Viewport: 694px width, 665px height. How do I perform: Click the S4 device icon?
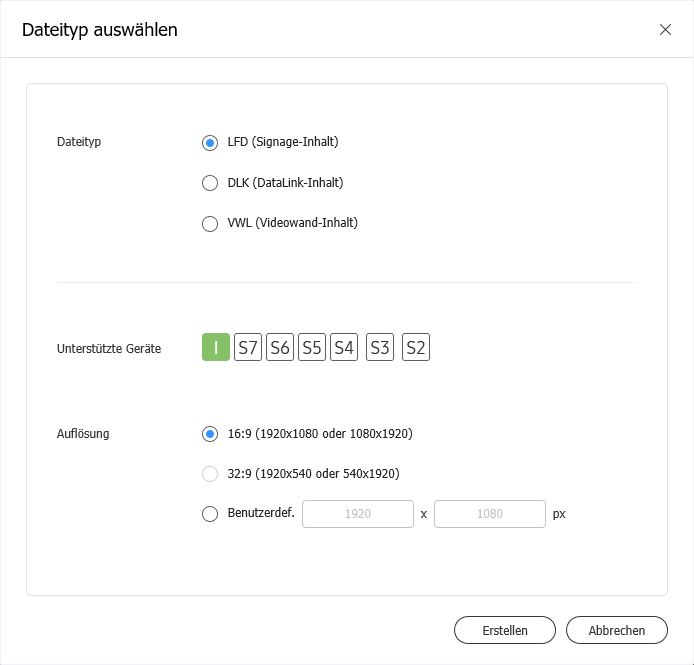coord(344,348)
